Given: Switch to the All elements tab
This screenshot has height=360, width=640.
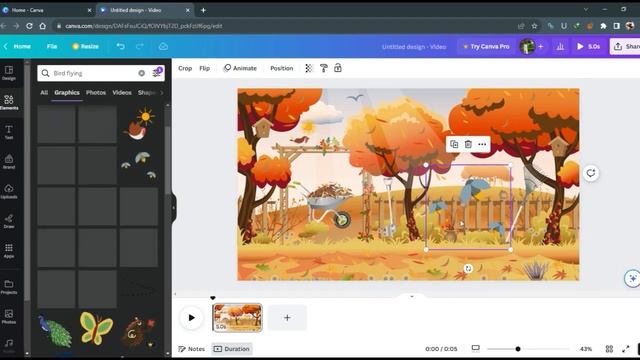Looking at the screenshot, I should point(44,93).
